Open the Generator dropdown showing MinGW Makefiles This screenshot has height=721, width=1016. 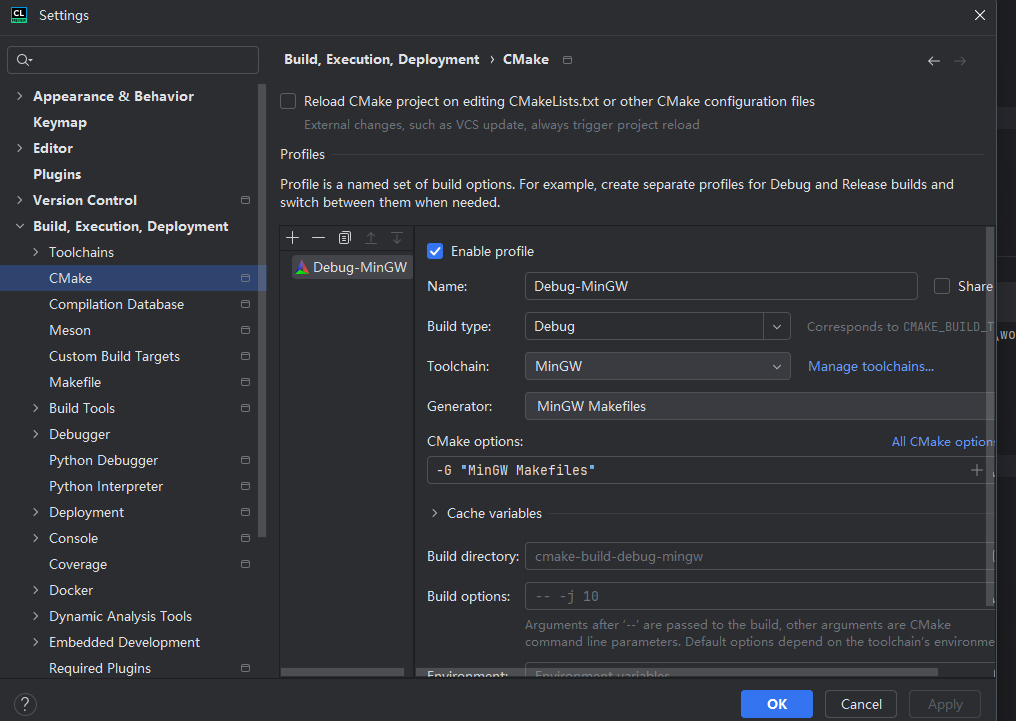coord(759,407)
